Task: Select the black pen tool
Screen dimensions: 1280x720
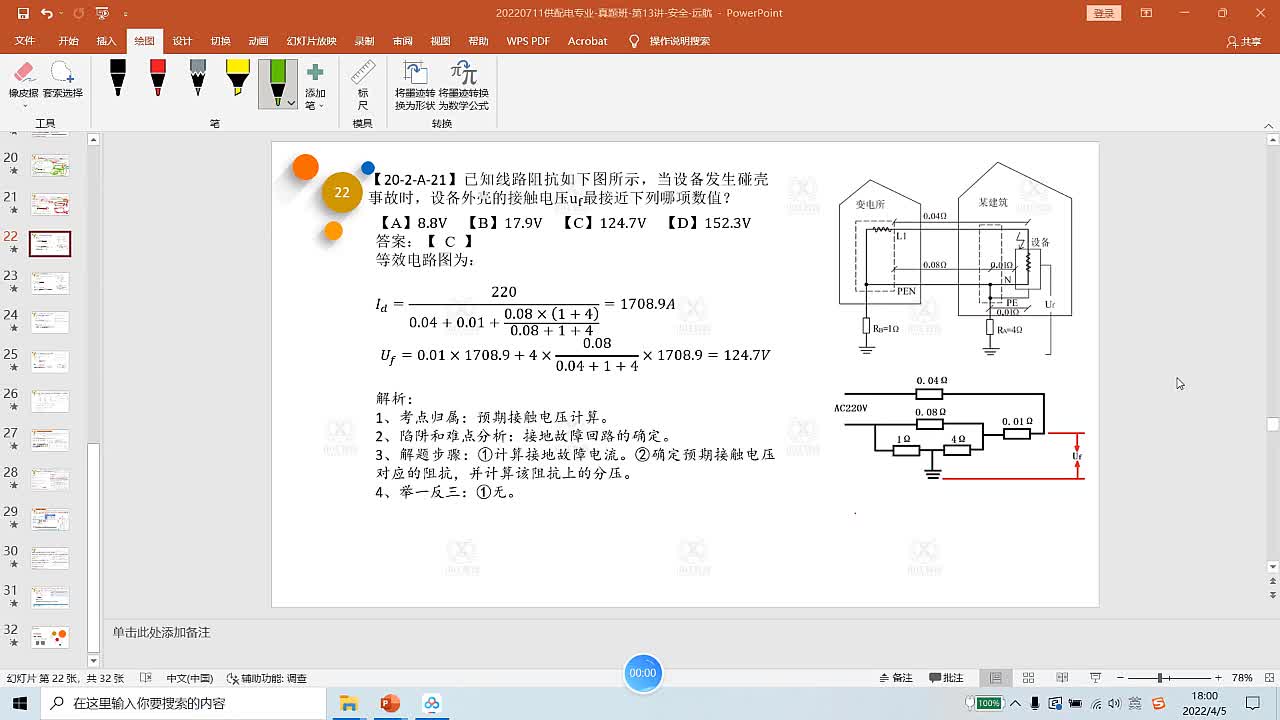Action: [x=117, y=78]
